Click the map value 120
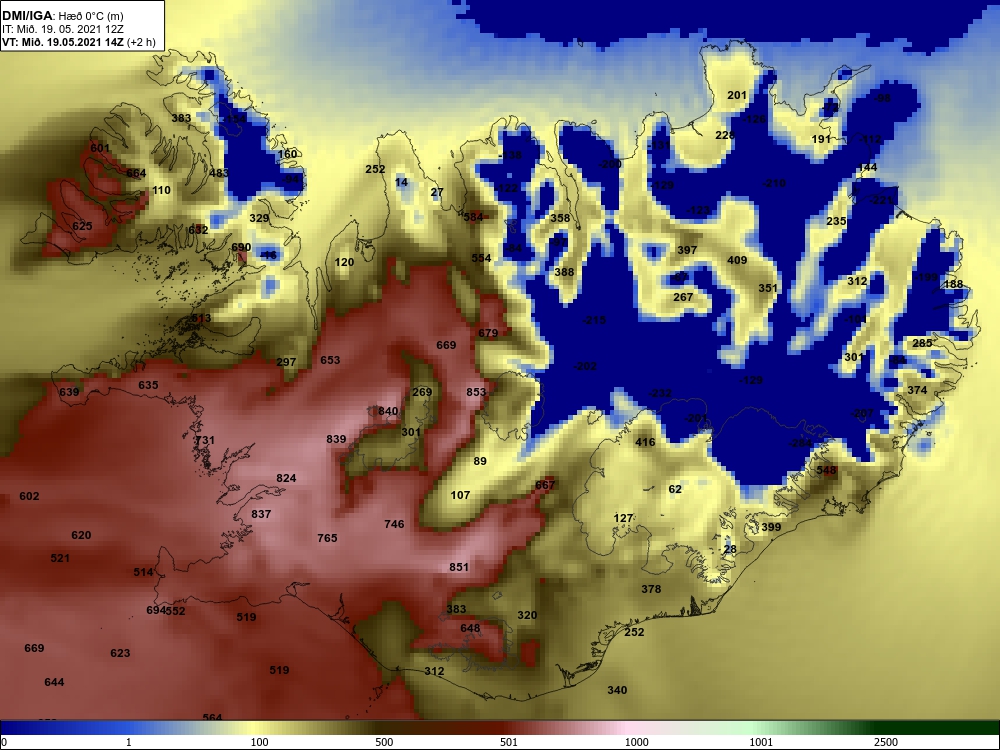This screenshot has height=750, width=1000. 344,262
